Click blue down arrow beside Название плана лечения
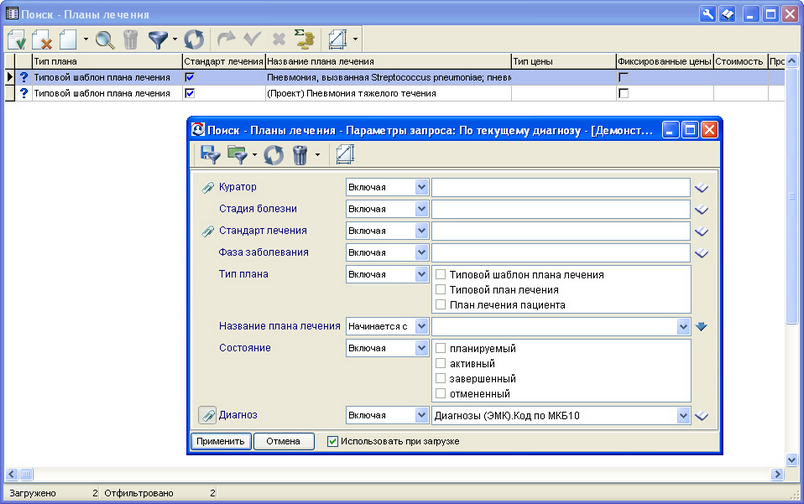 (x=701, y=326)
